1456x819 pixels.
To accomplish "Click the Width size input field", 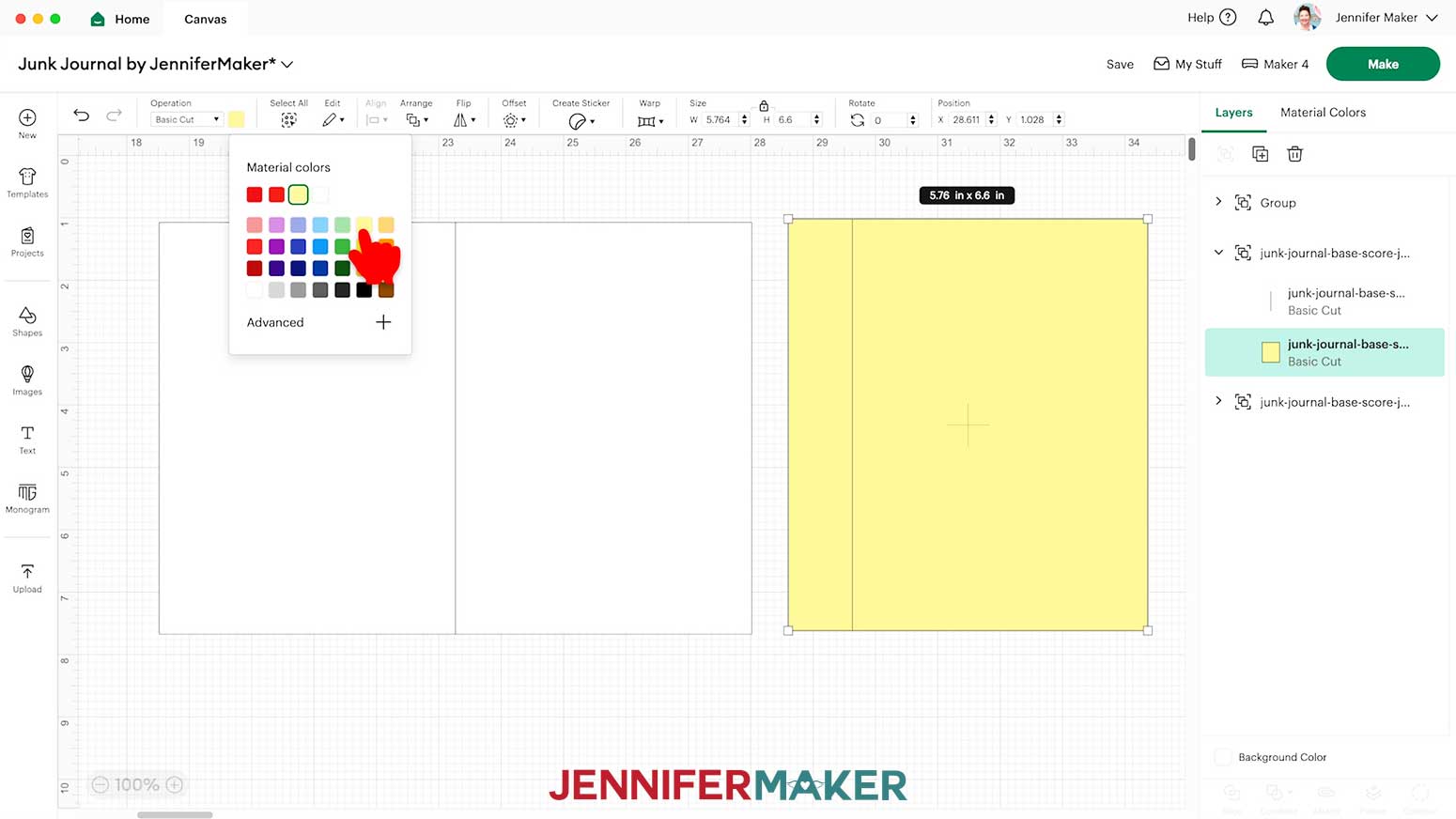I will pyautogui.click(x=720, y=120).
